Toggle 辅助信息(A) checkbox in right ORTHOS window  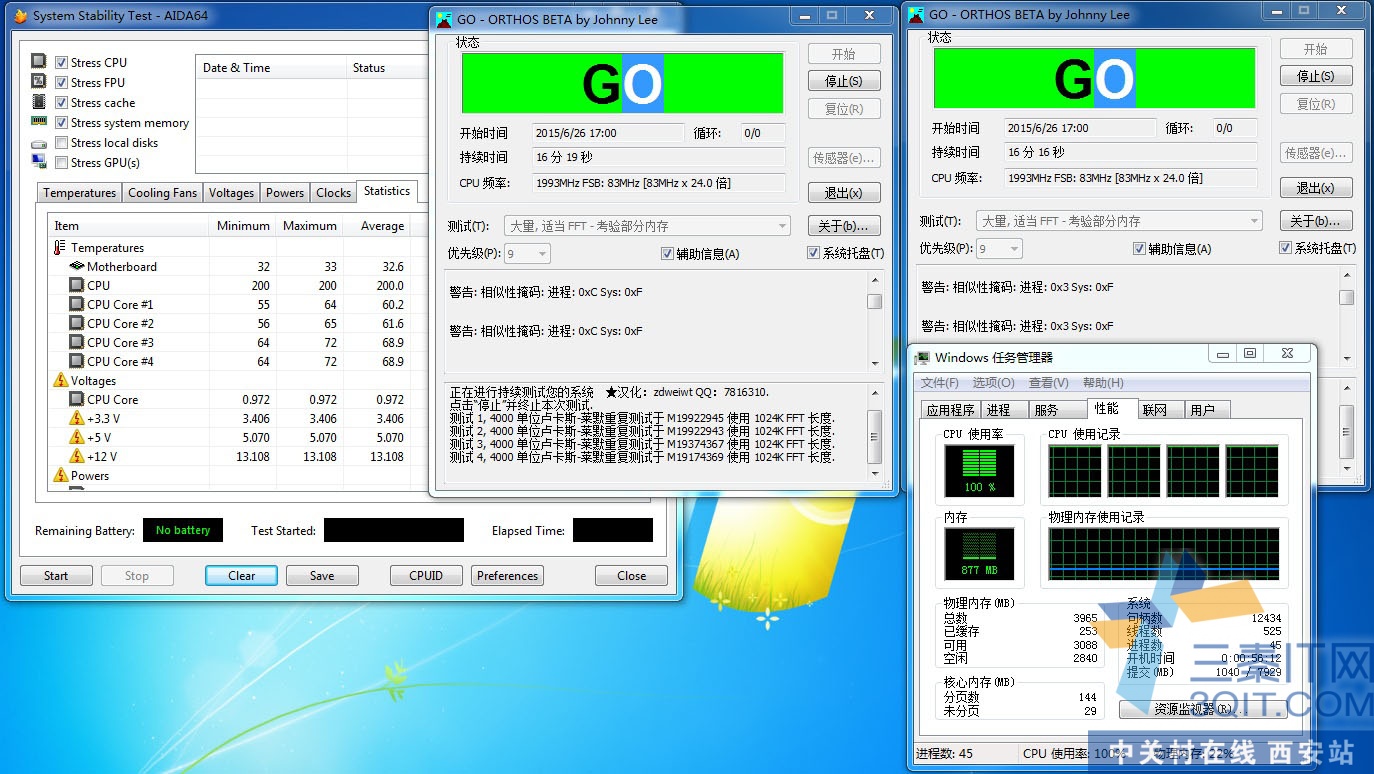(x=1139, y=249)
